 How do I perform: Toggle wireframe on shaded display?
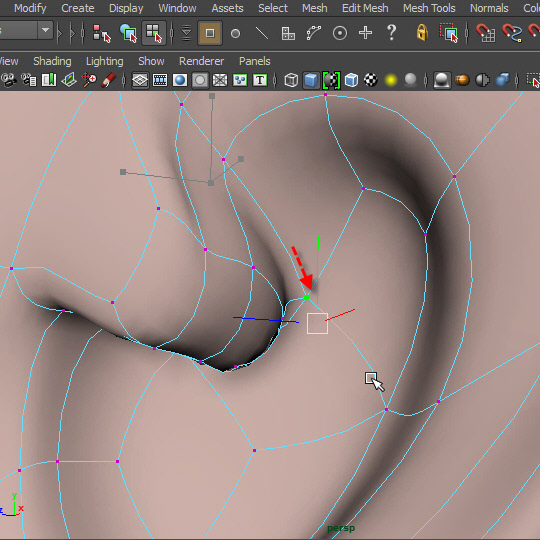coord(351,80)
